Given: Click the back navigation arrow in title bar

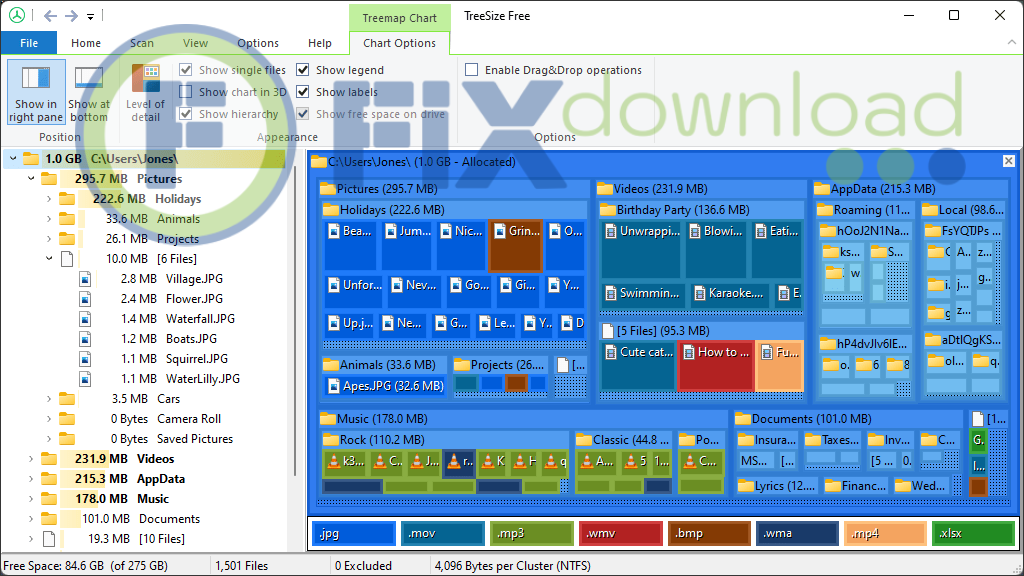Looking at the screenshot, I should 50,16.
